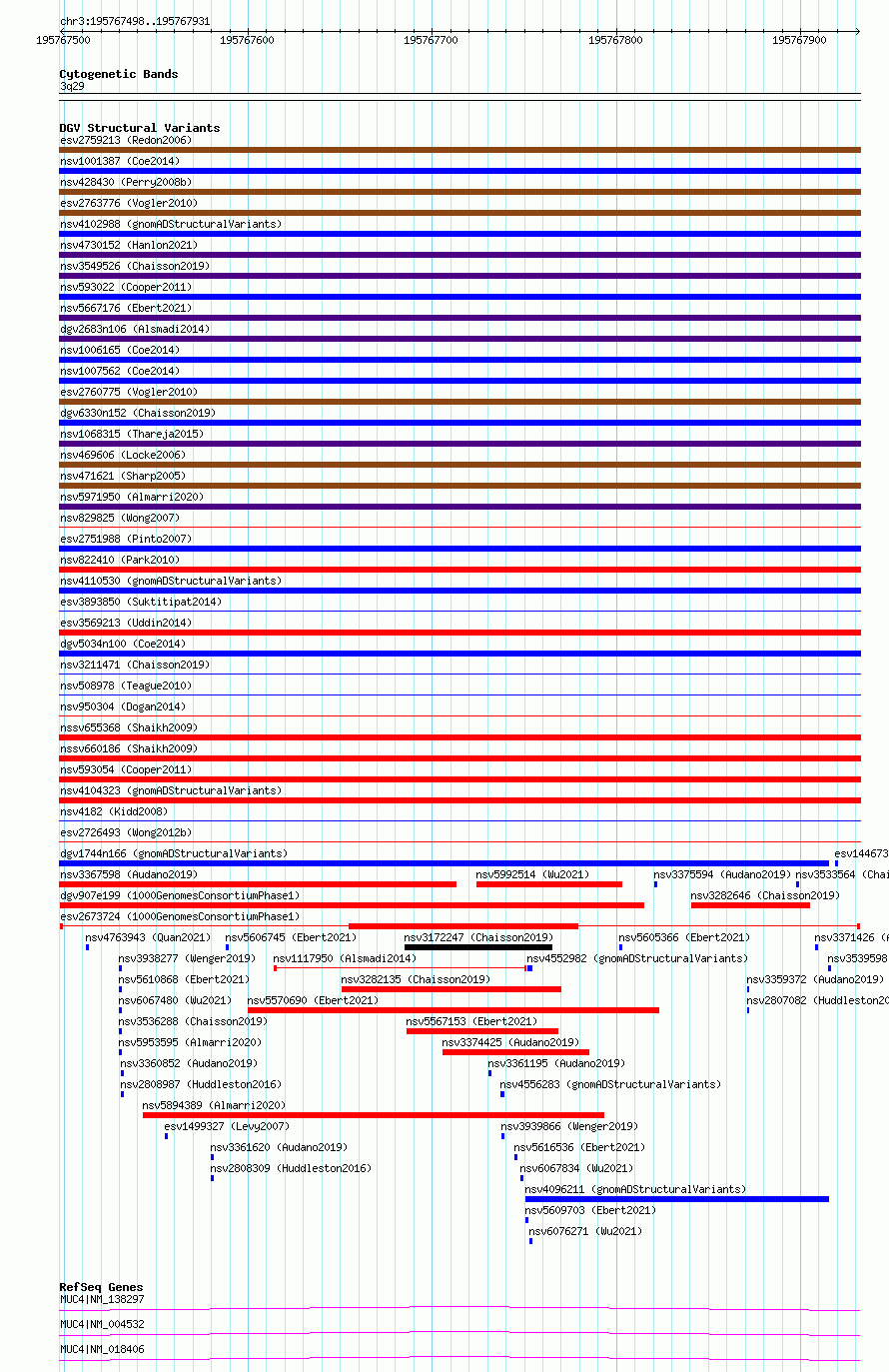This screenshot has width=889, height=1372.
Task: Click esv3893850 (Suktitipat2014) label
Action: (141, 602)
